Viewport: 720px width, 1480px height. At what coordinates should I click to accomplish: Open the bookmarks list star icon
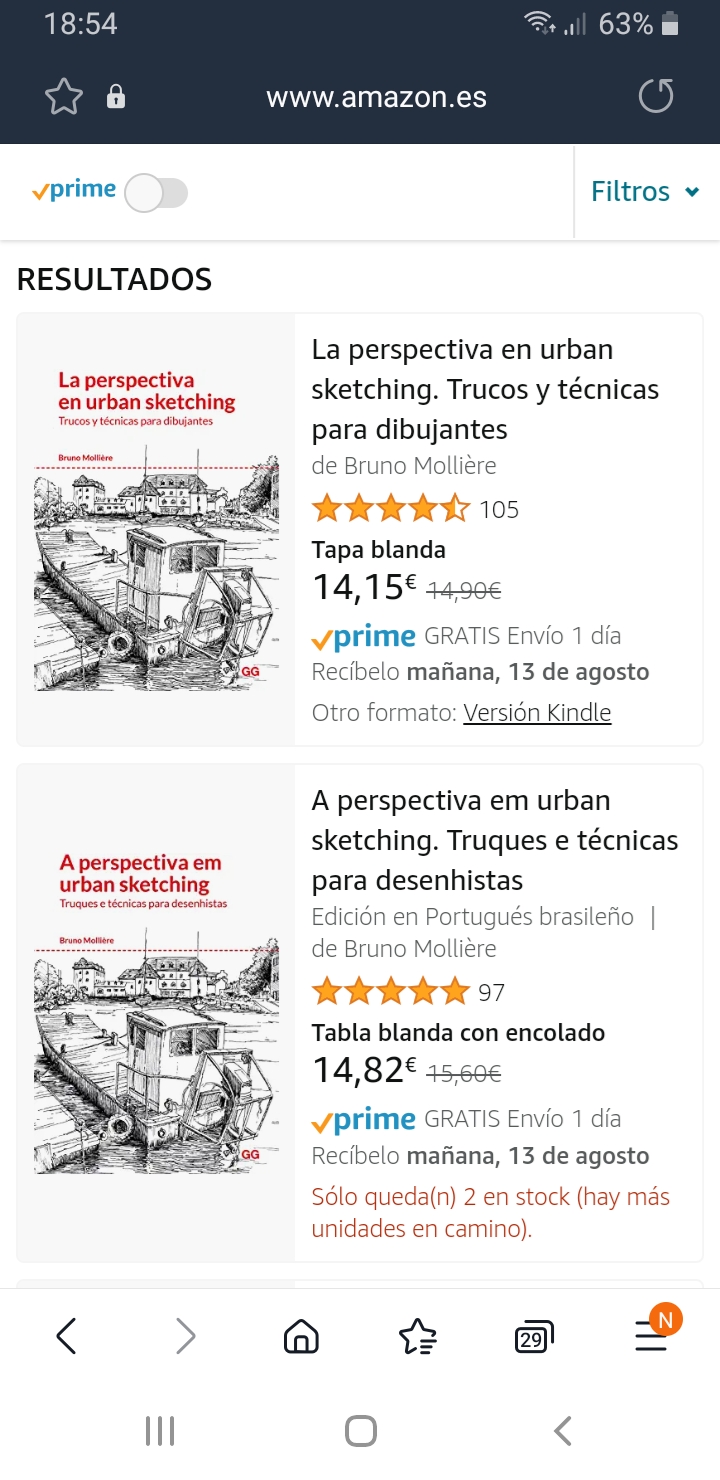point(417,1336)
